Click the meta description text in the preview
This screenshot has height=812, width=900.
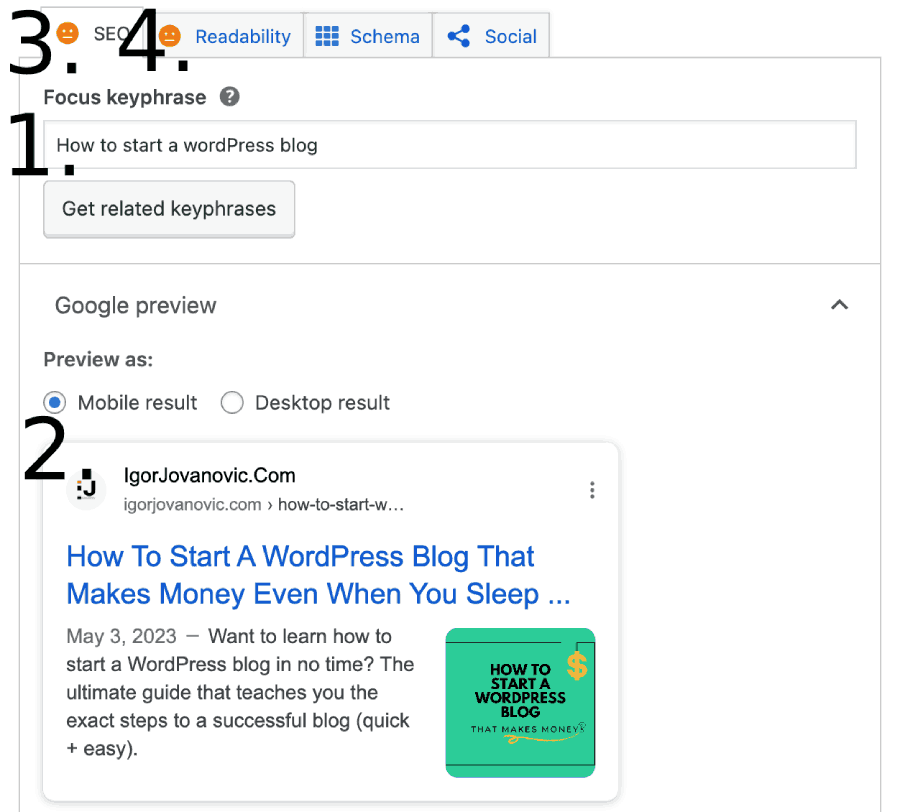pos(240,692)
